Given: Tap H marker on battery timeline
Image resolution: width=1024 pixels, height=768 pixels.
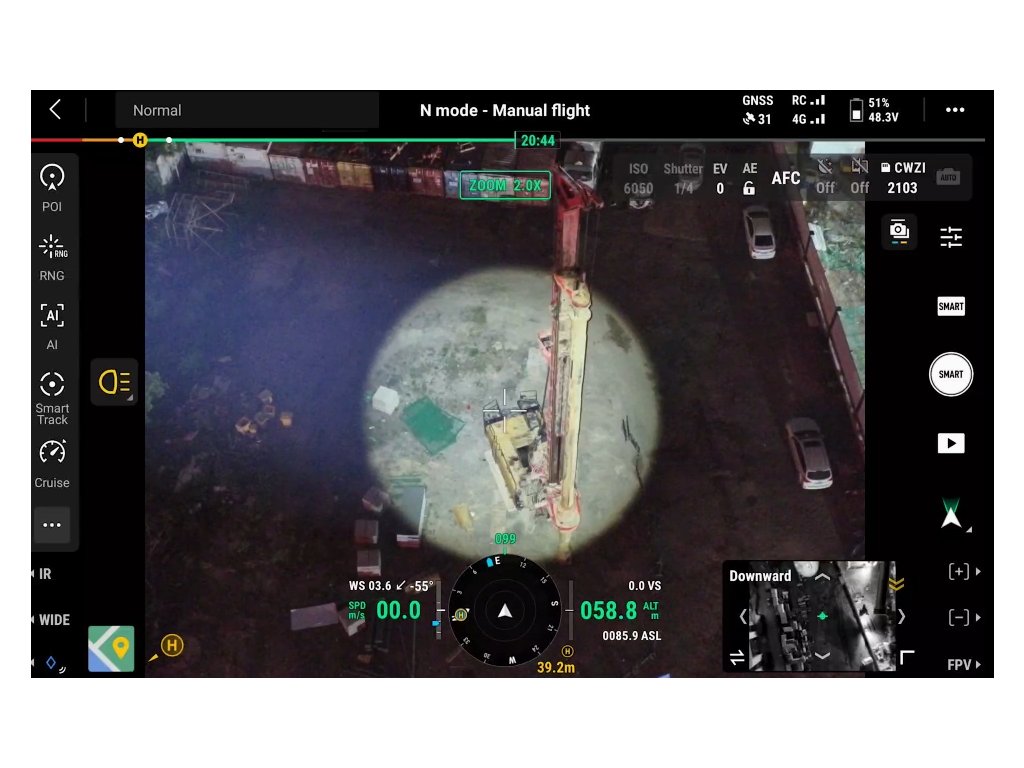Looking at the screenshot, I should pyautogui.click(x=140, y=140).
